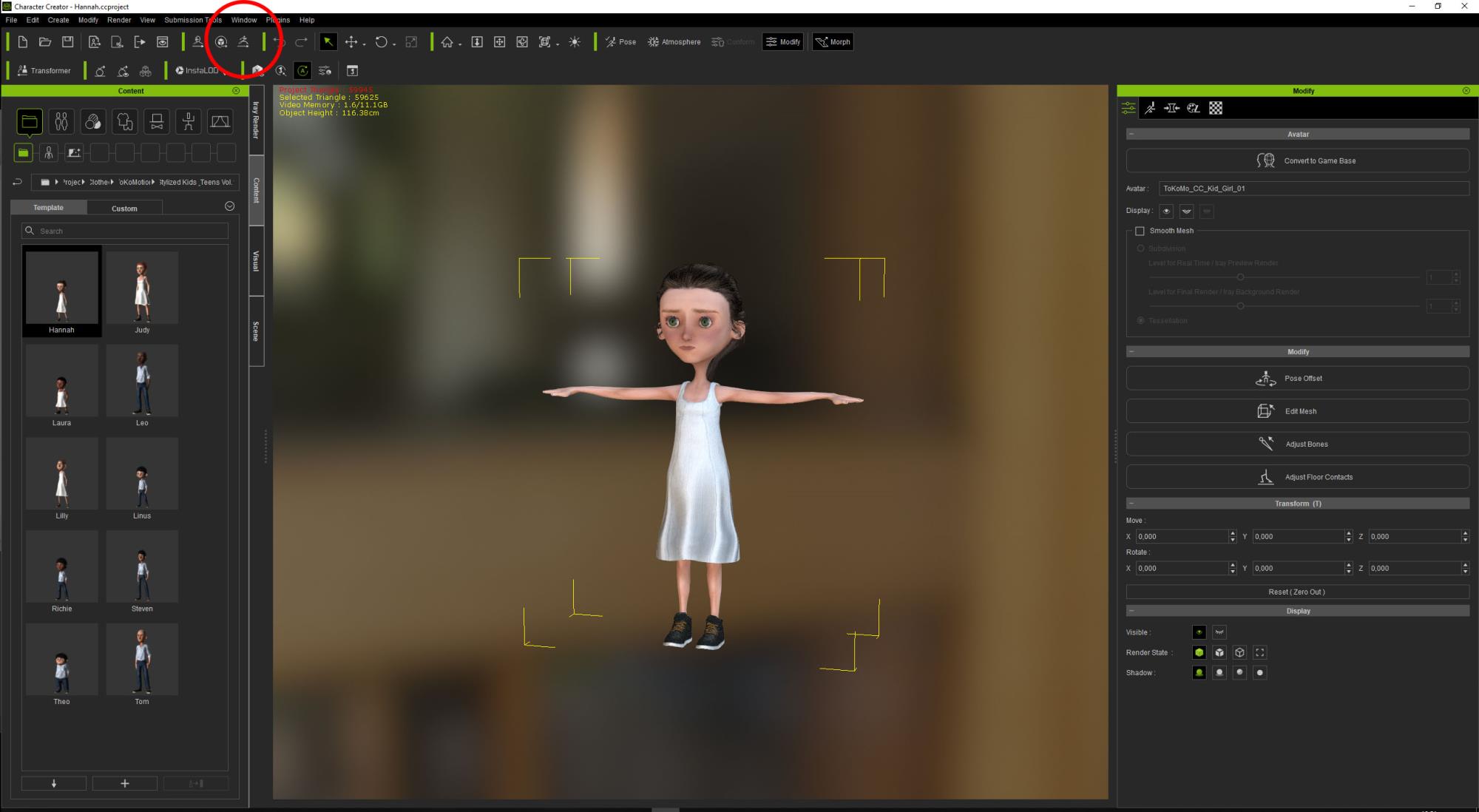This screenshot has height=812, width=1479.
Task: Open the Material palette tab in Modify
Action: point(1194,109)
